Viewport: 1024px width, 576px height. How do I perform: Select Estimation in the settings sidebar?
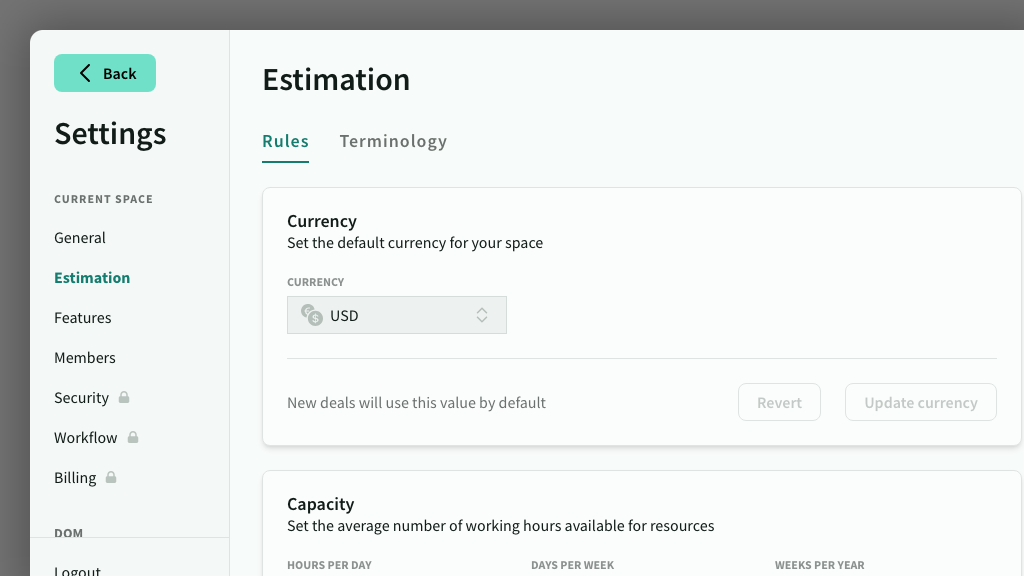[92, 277]
